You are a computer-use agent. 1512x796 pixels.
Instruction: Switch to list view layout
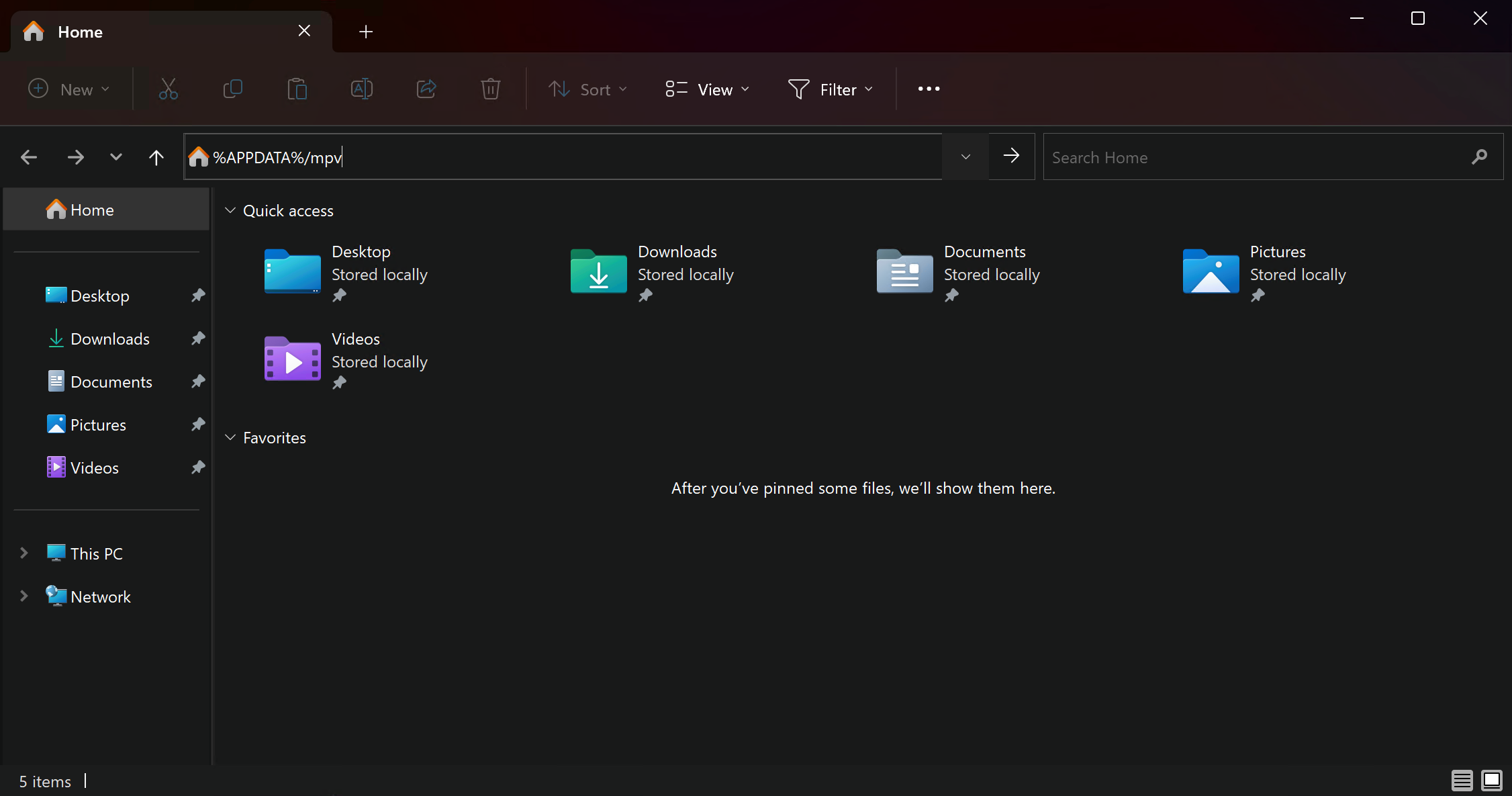click(1462, 780)
